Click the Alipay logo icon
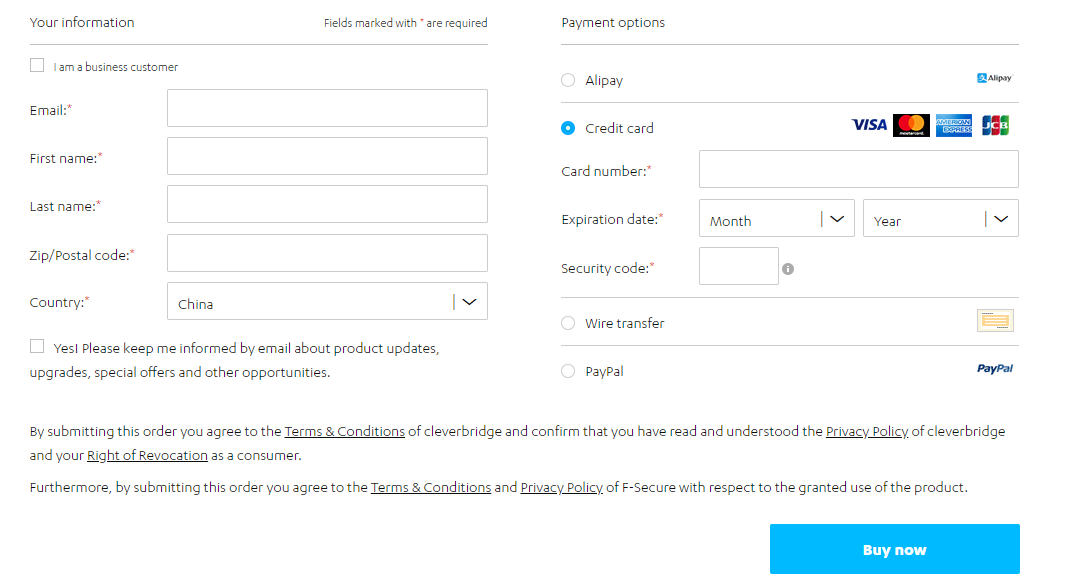 tap(995, 78)
